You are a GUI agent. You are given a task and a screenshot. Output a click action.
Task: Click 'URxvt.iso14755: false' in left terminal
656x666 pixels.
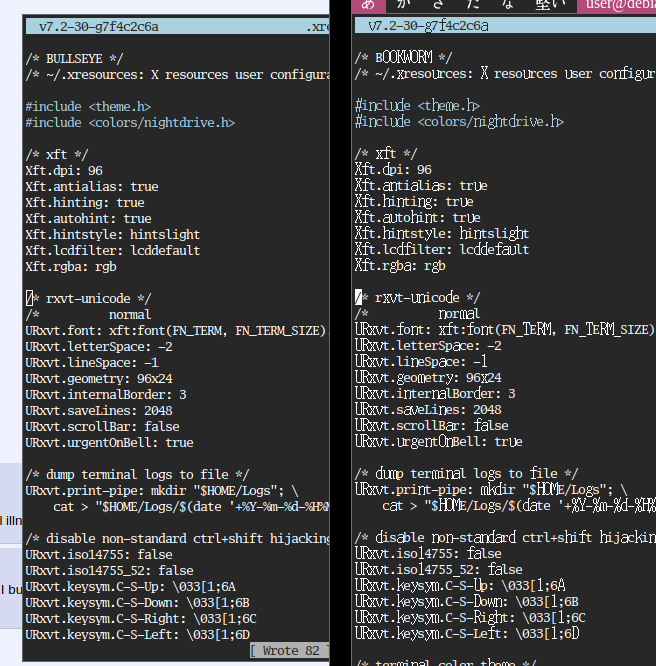point(99,555)
